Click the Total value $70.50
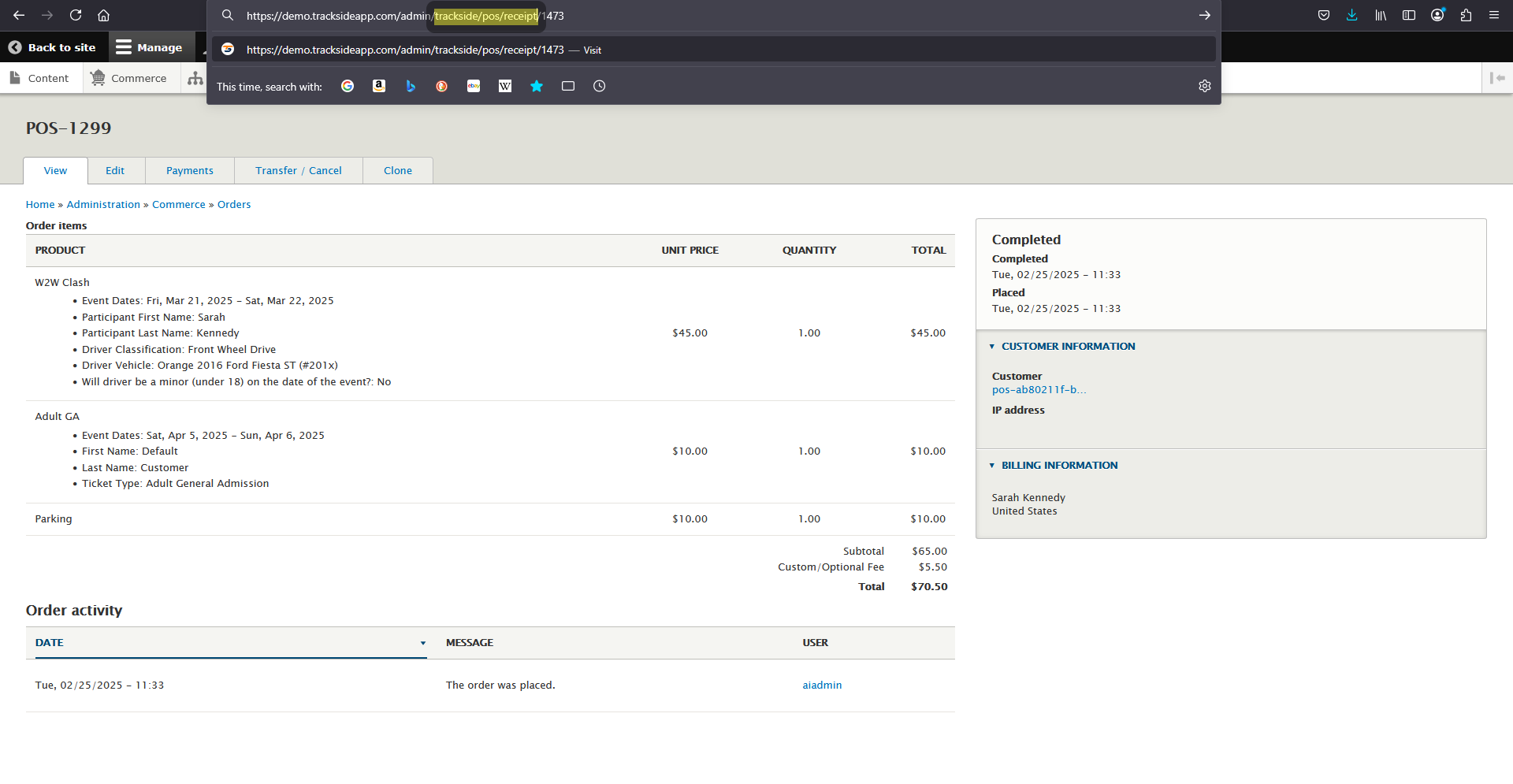The width and height of the screenshot is (1513, 784). [929, 586]
